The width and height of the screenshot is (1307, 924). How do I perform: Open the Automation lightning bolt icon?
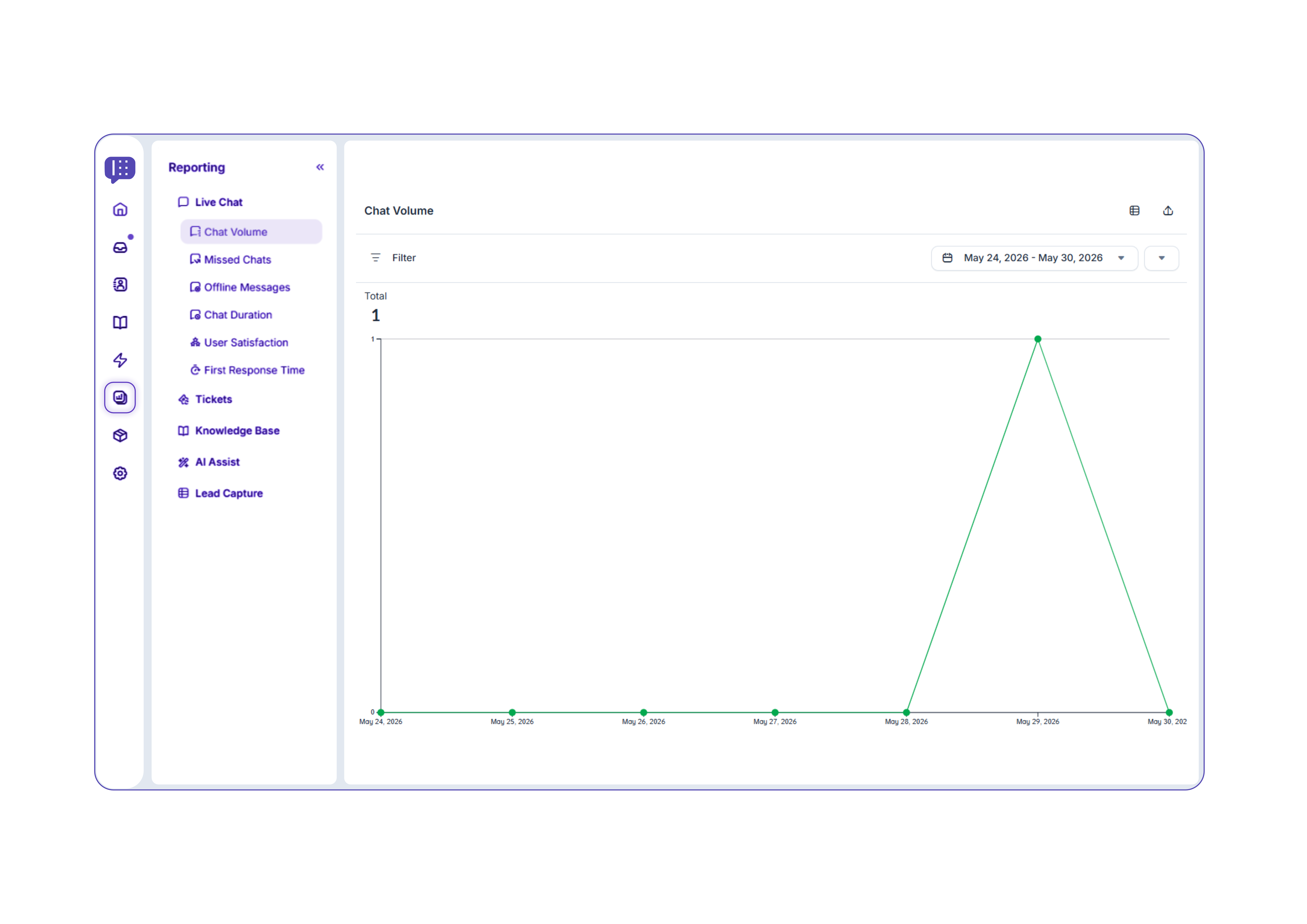(120, 360)
